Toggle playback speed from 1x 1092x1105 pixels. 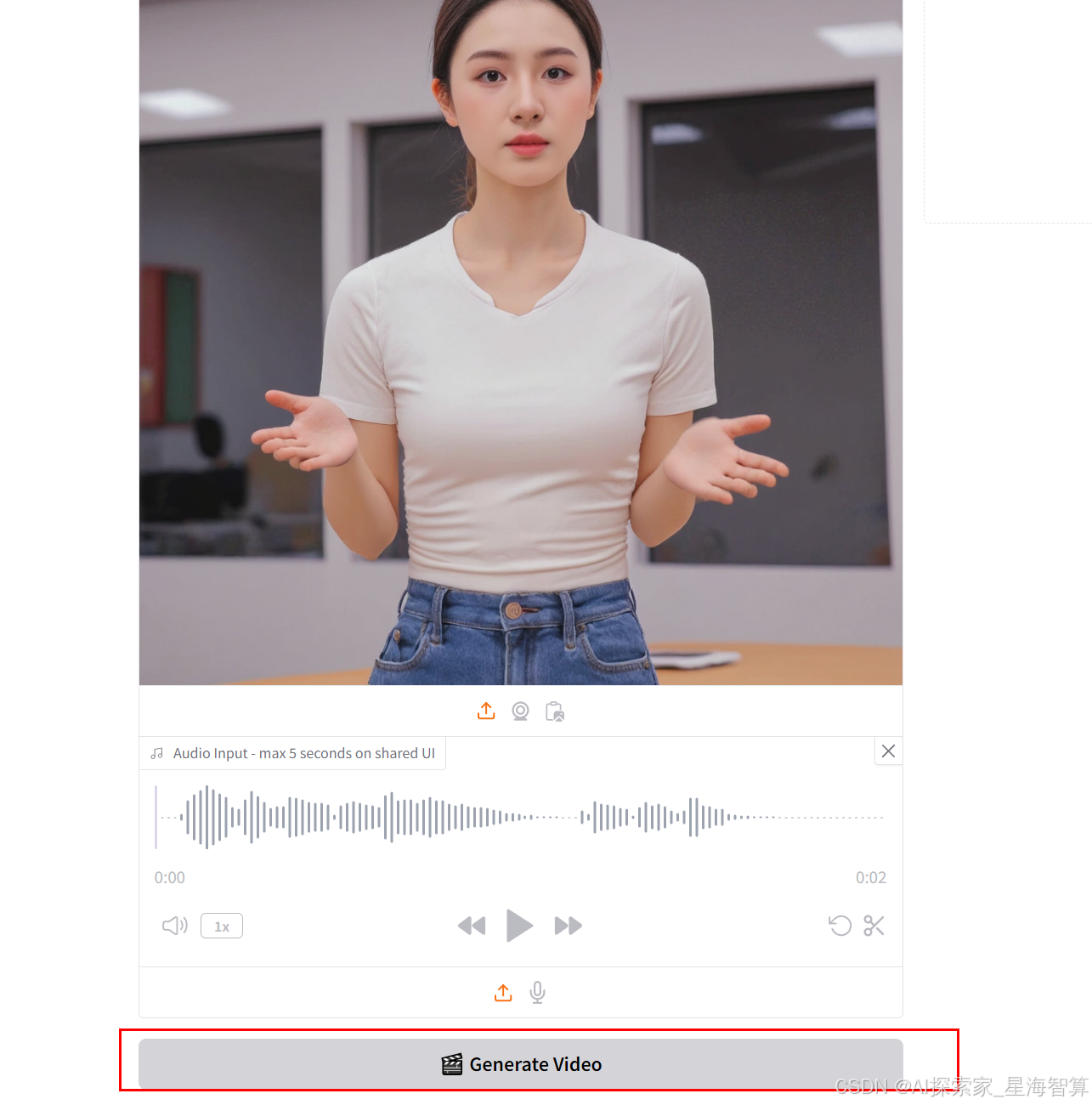[221, 926]
